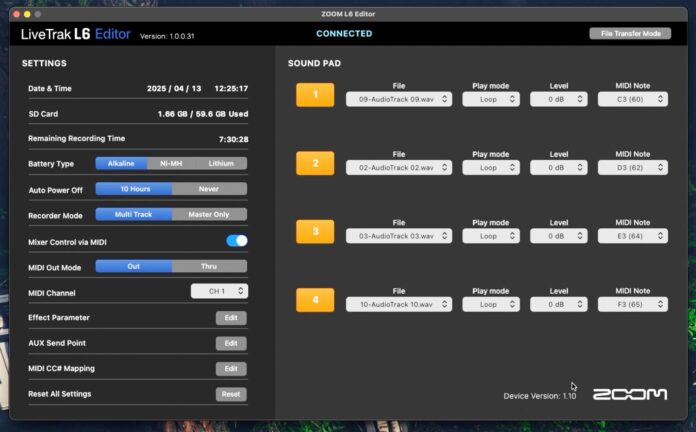Set MIDI Out Mode to Thru
The image size is (696, 432).
(209, 266)
